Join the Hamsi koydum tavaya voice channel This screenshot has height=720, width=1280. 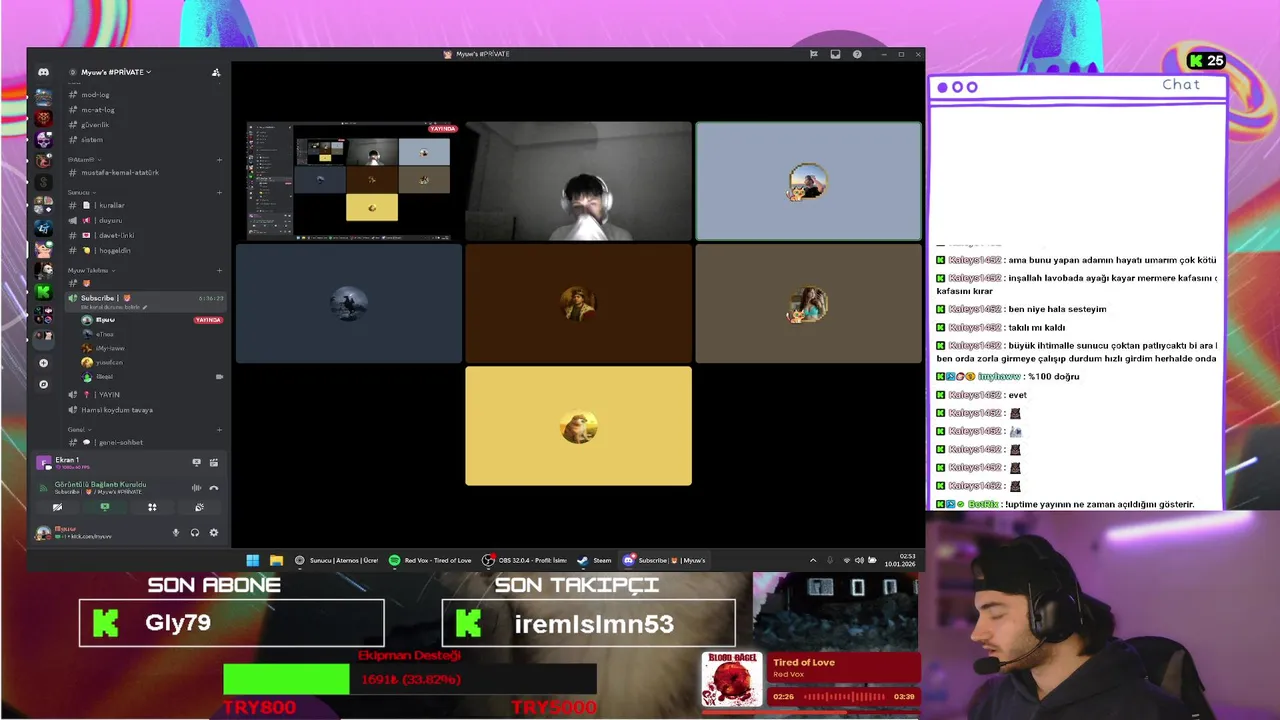pos(145,410)
